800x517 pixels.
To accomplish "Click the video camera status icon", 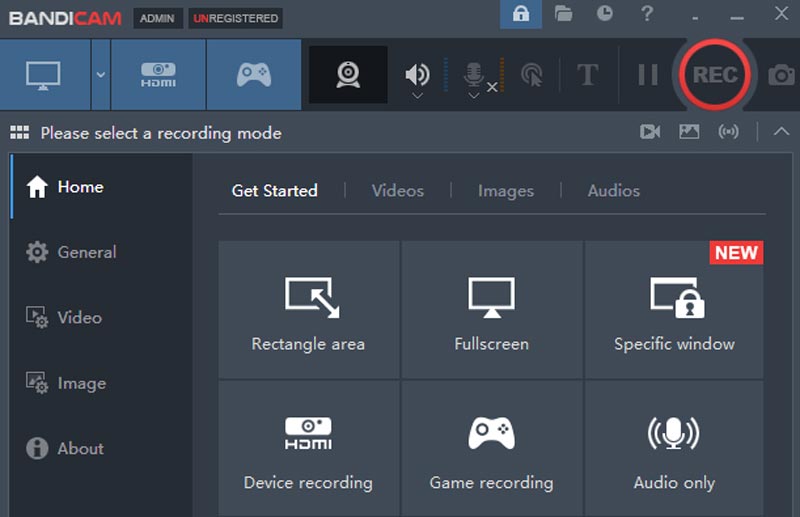I will point(650,132).
